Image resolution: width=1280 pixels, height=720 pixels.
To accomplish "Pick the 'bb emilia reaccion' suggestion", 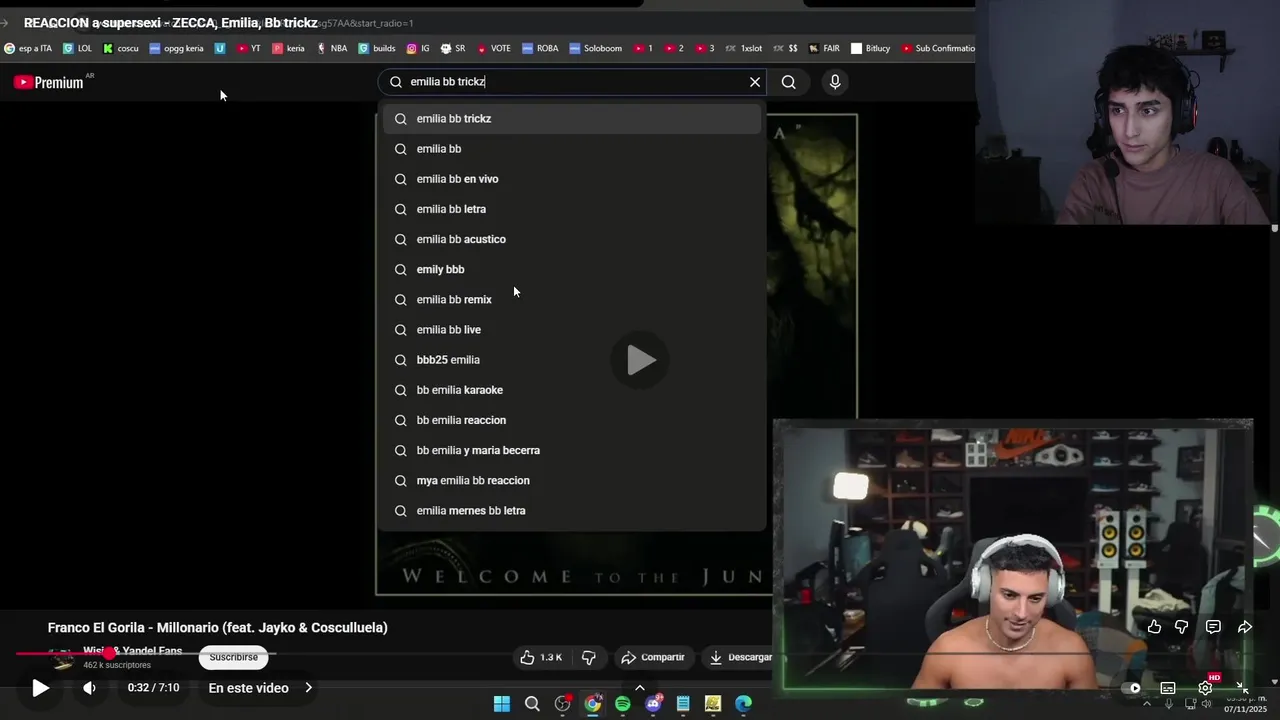I will pos(571,420).
